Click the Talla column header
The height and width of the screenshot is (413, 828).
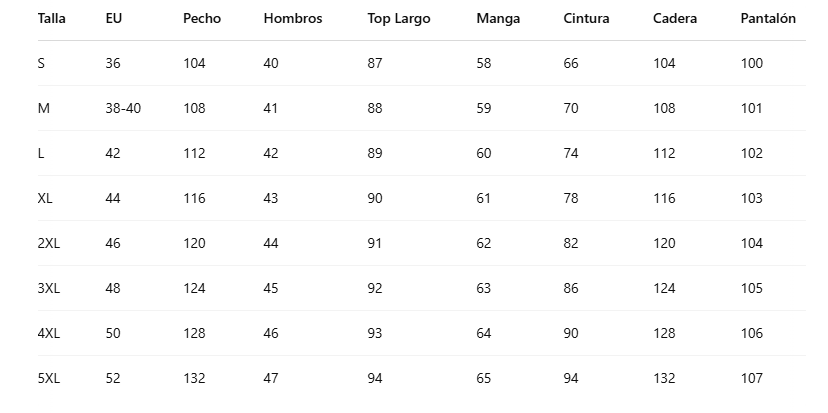(50, 19)
